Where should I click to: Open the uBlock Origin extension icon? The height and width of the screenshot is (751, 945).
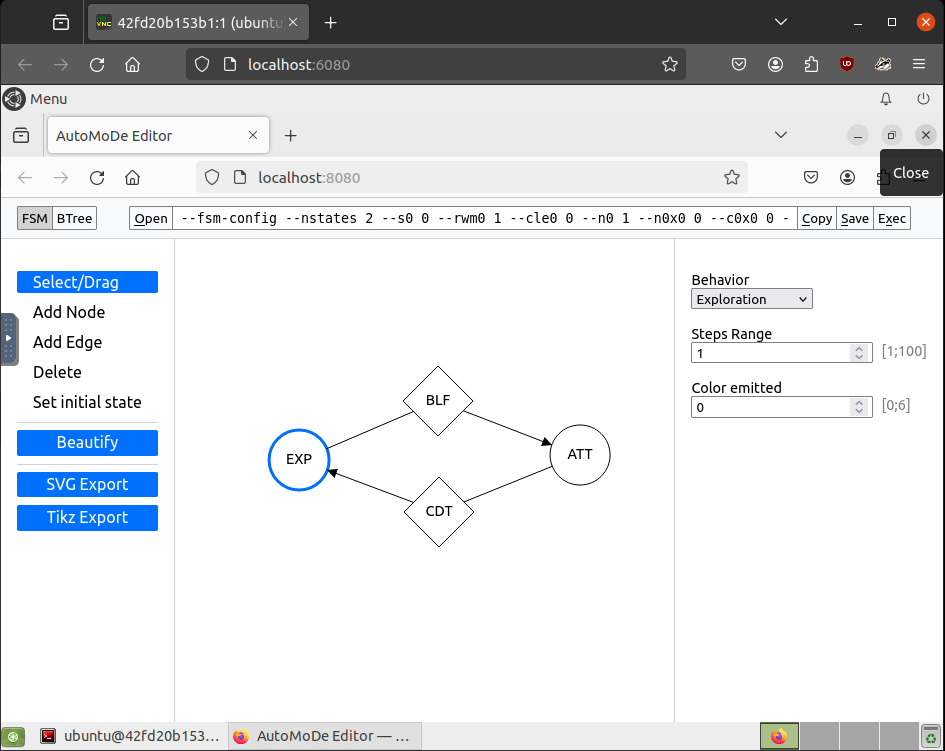click(x=847, y=64)
